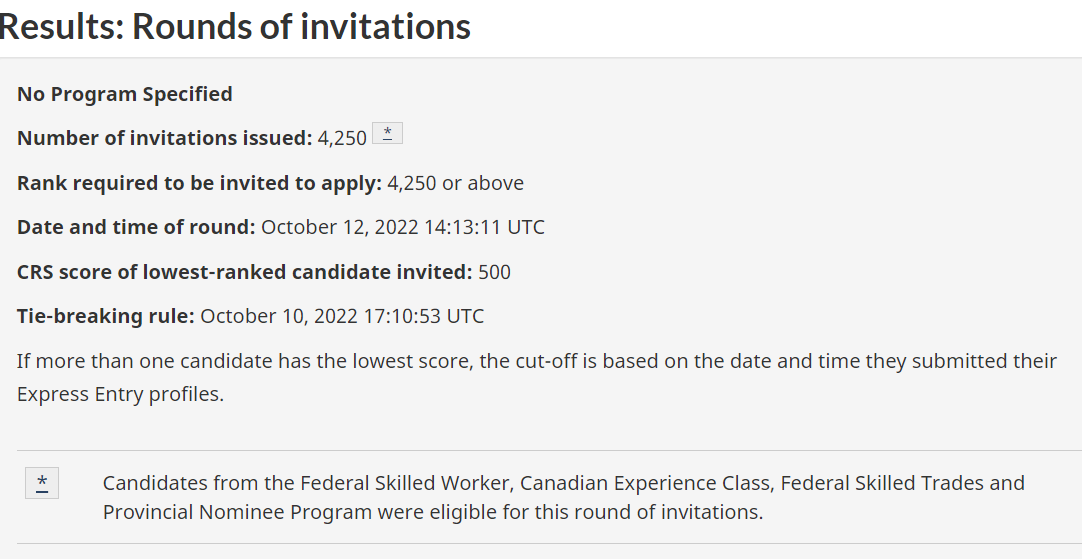Click the 4,250 invitations issued value
The image size is (1082, 559).
pos(342,138)
